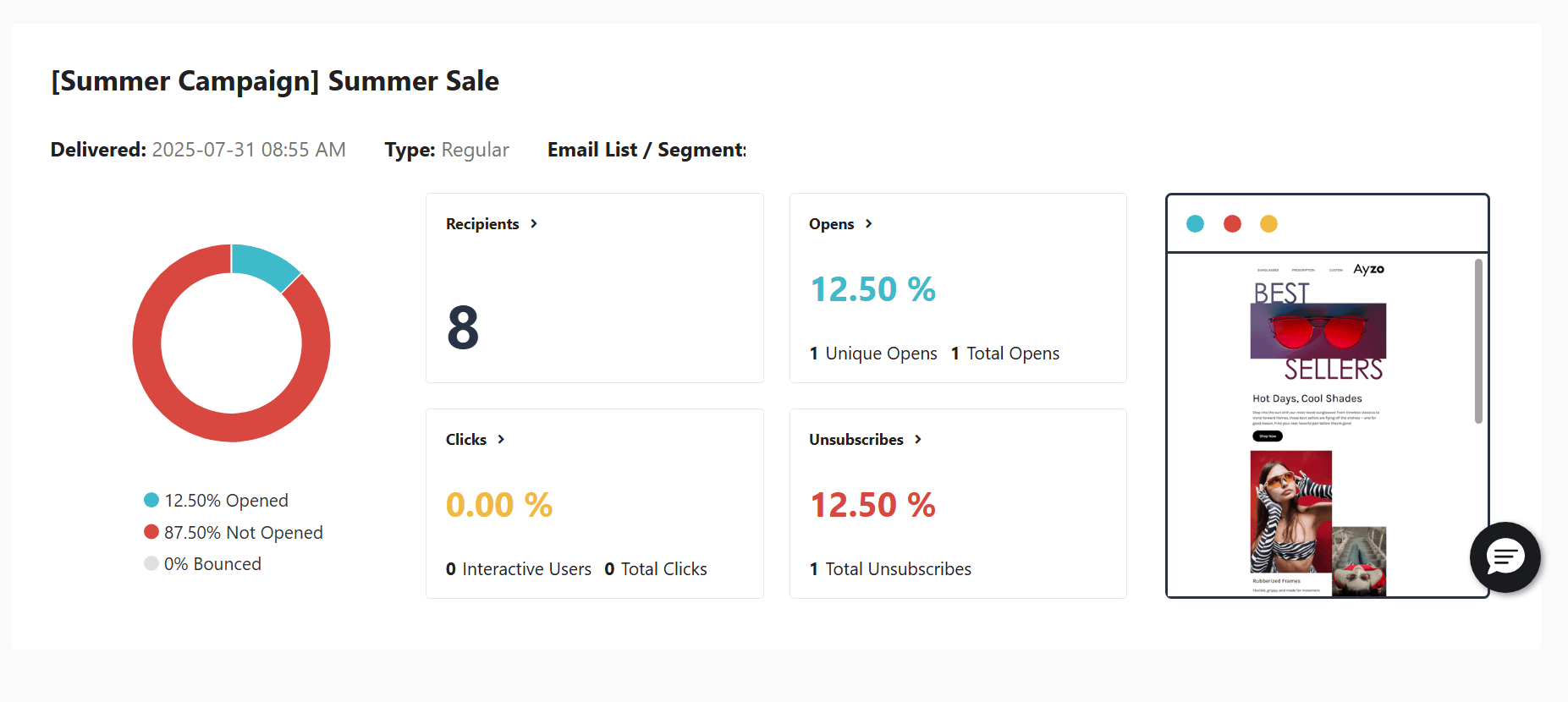1568x702 pixels.
Task: Click the Ayzo logo in the email preview
Action: pyautogui.click(x=1368, y=268)
